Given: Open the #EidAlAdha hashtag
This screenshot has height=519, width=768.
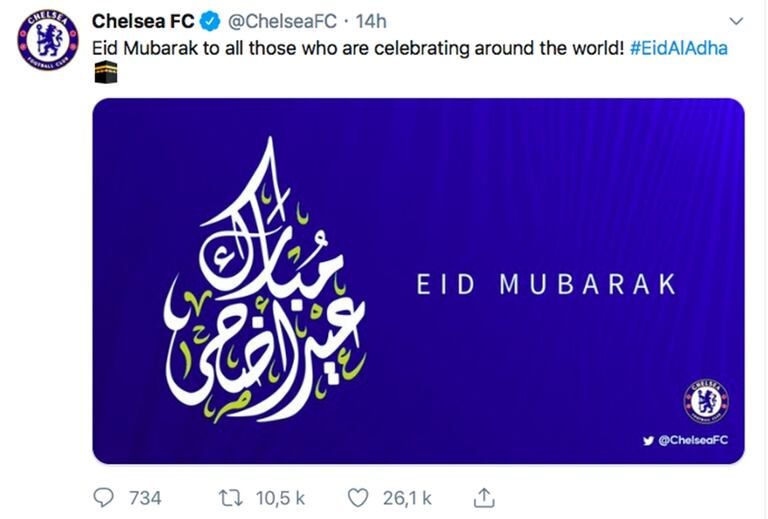Looking at the screenshot, I should point(679,47).
